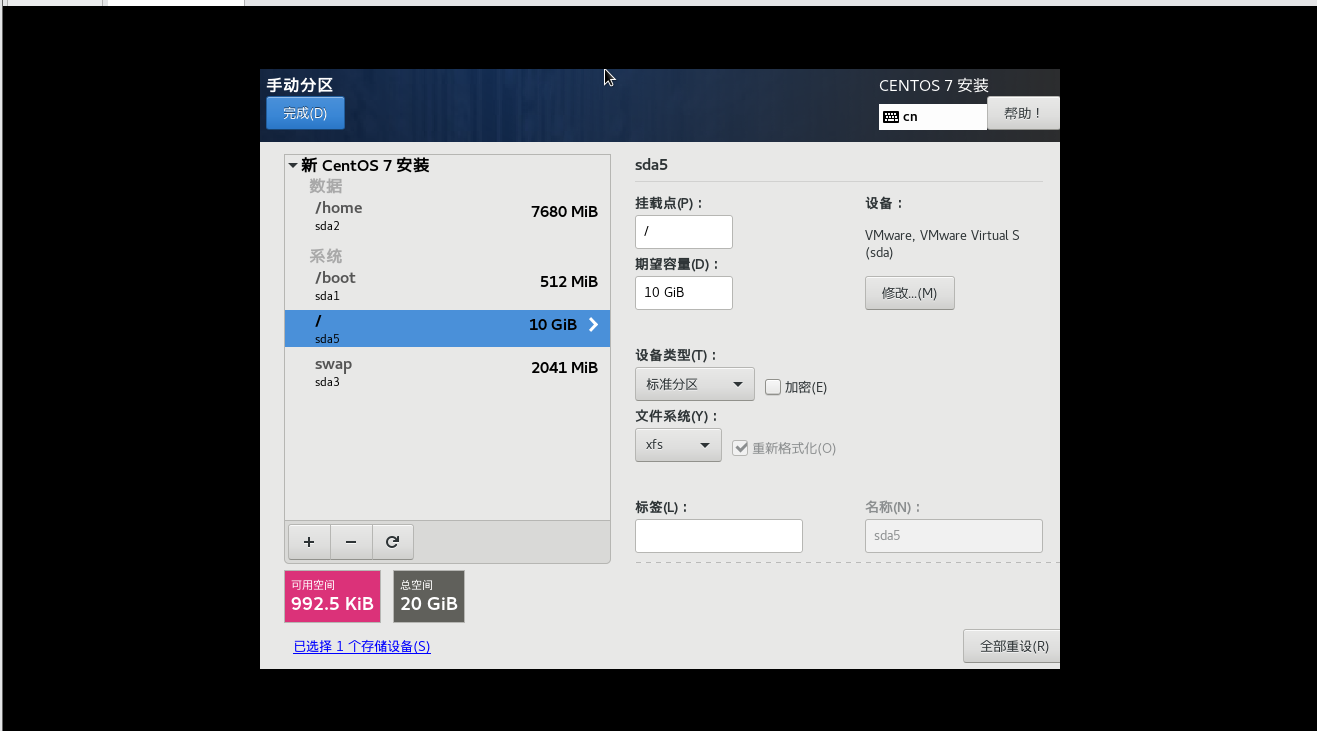Click the 期望容量(D) capacity field showing 10 GiB
This screenshot has height=731, width=1317.
click(x=684, y=293)
